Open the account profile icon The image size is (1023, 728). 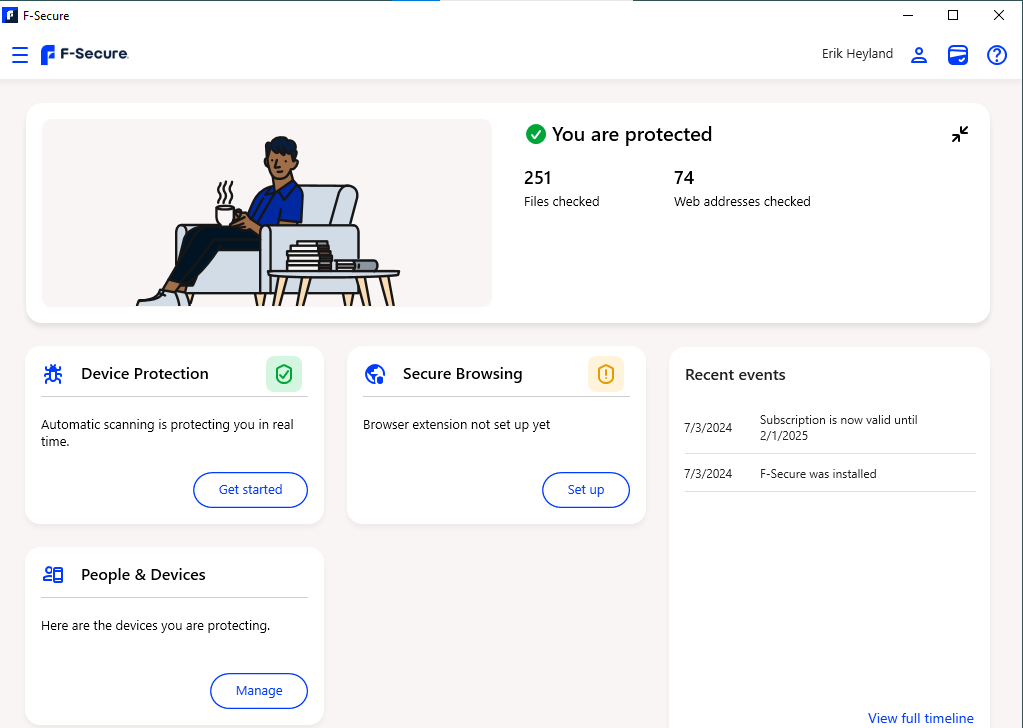[x=918, y=55]
